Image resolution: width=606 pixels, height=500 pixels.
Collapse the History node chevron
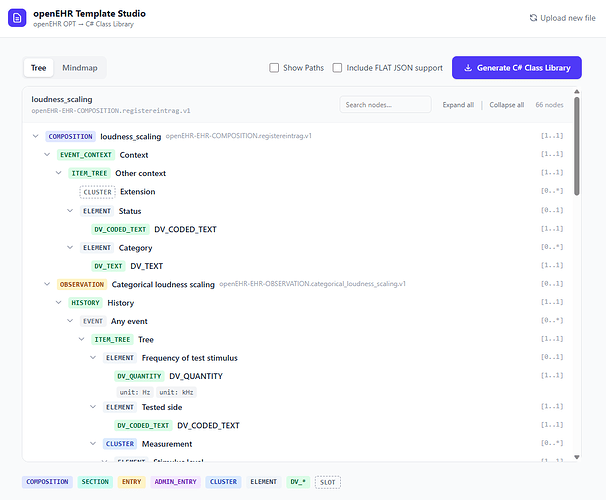(x=58, y=303)
